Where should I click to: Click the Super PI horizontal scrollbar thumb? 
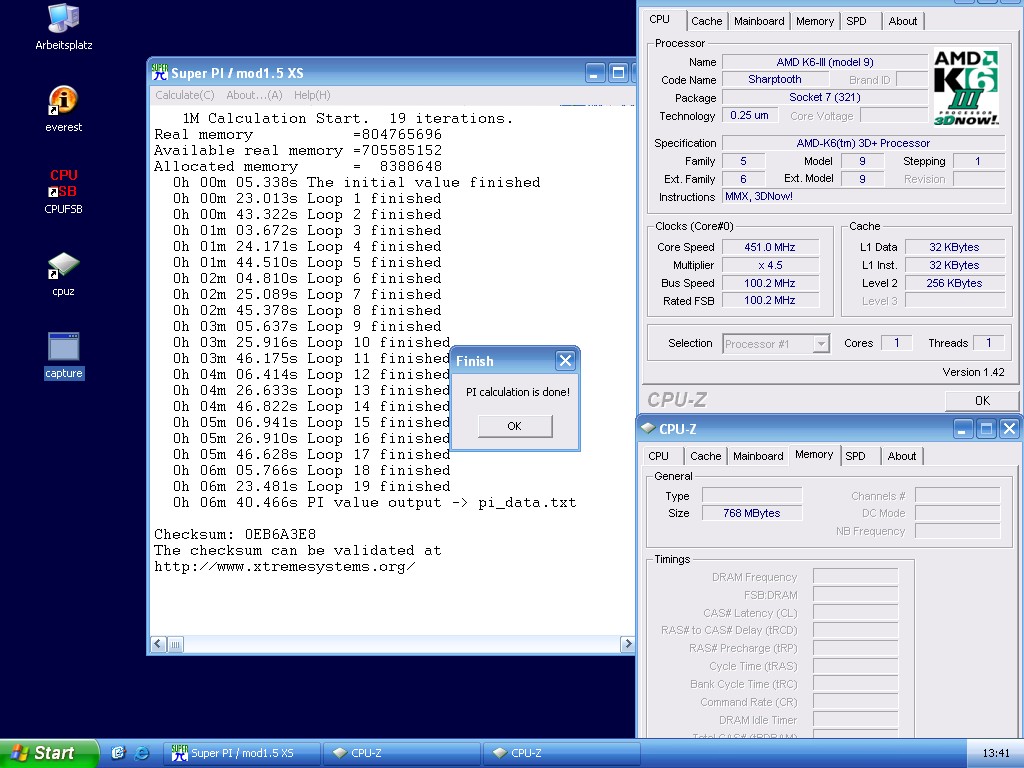pyautogui.click(x=176, y=644)
